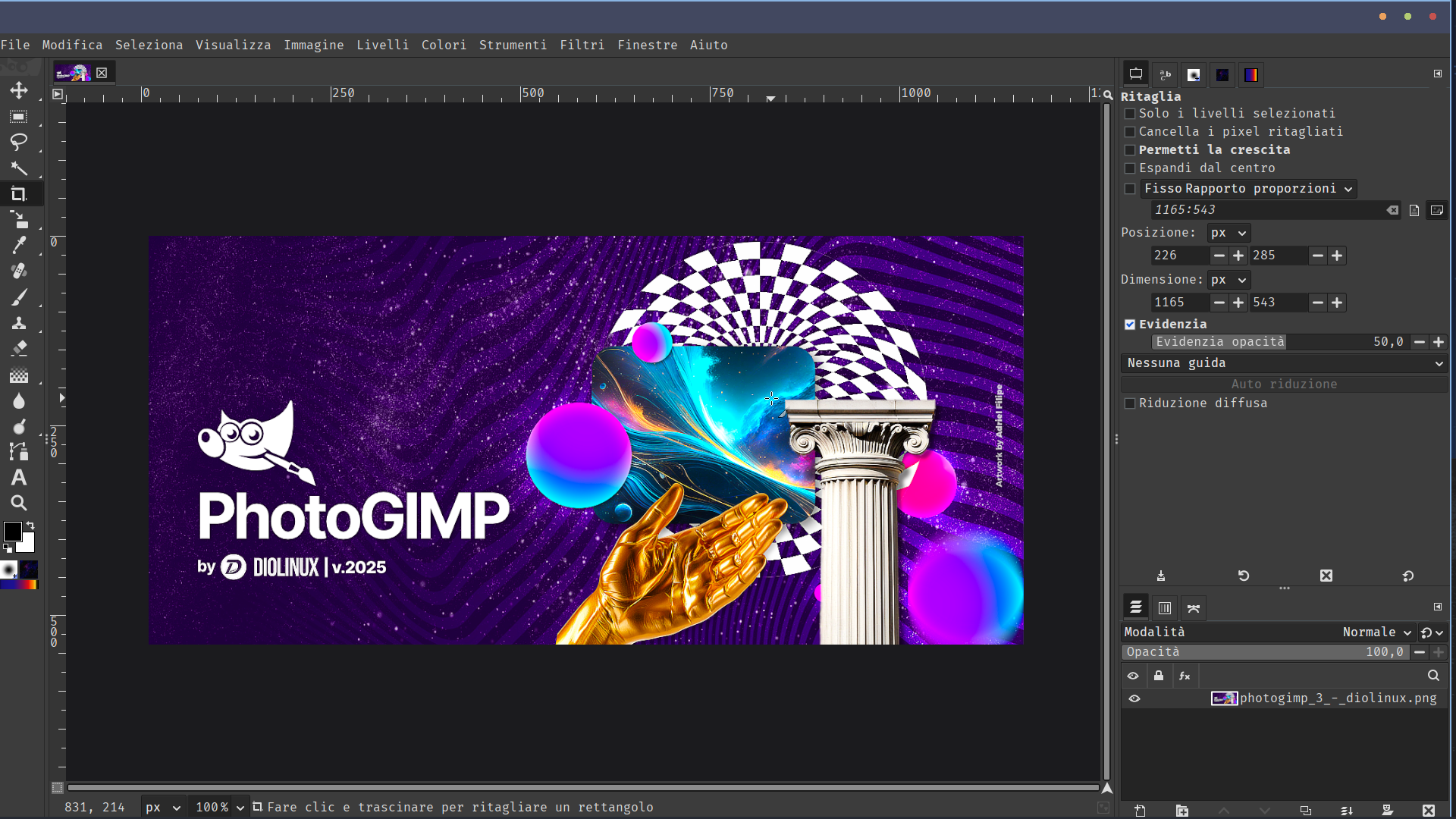Adjust the Evidenzia opacità slider
1456x819 pixels.
click(x=1279, y=342)
